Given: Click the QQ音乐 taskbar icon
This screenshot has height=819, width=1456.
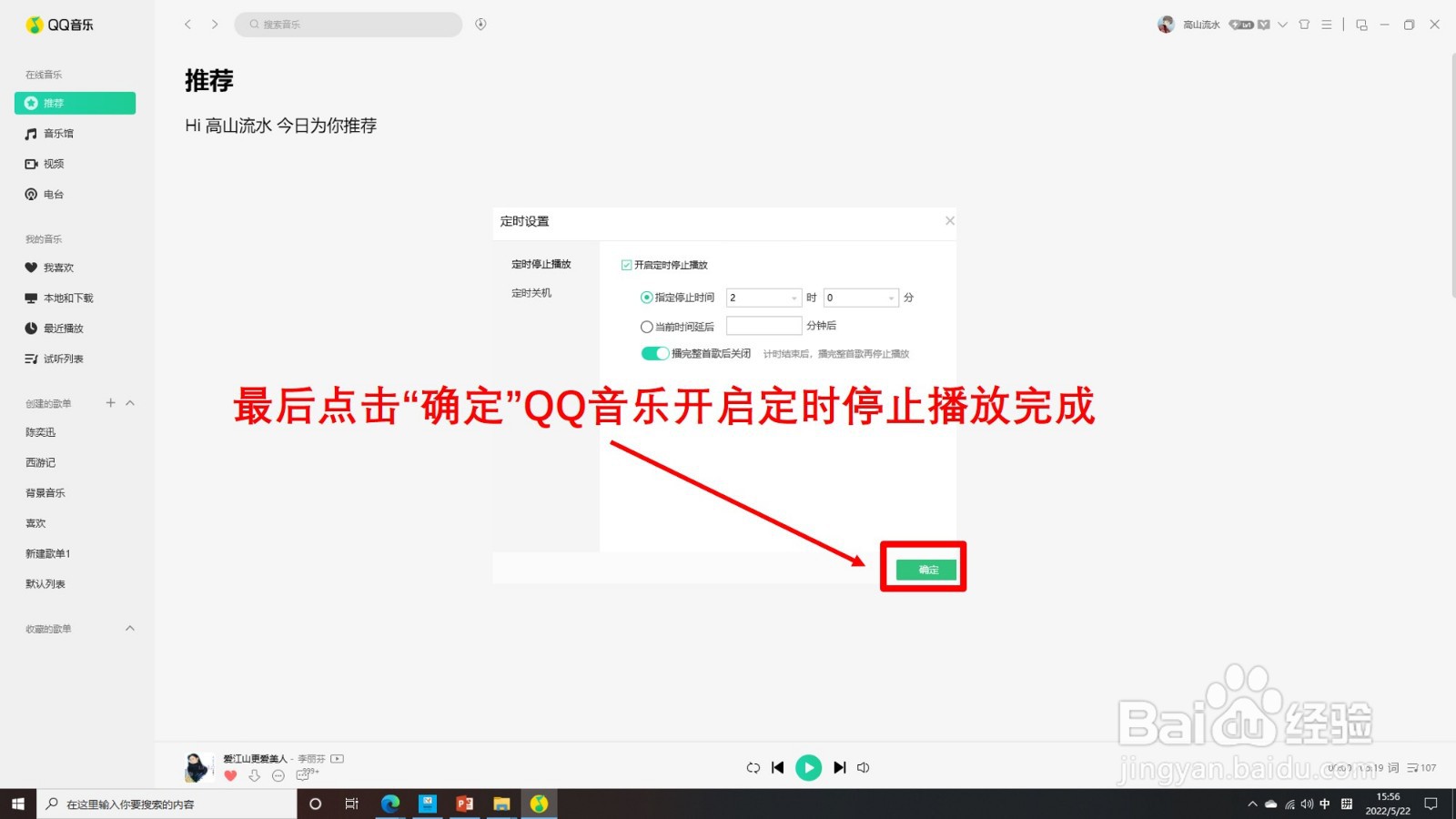Looking at the screenshot, I should tap(540, 804).
